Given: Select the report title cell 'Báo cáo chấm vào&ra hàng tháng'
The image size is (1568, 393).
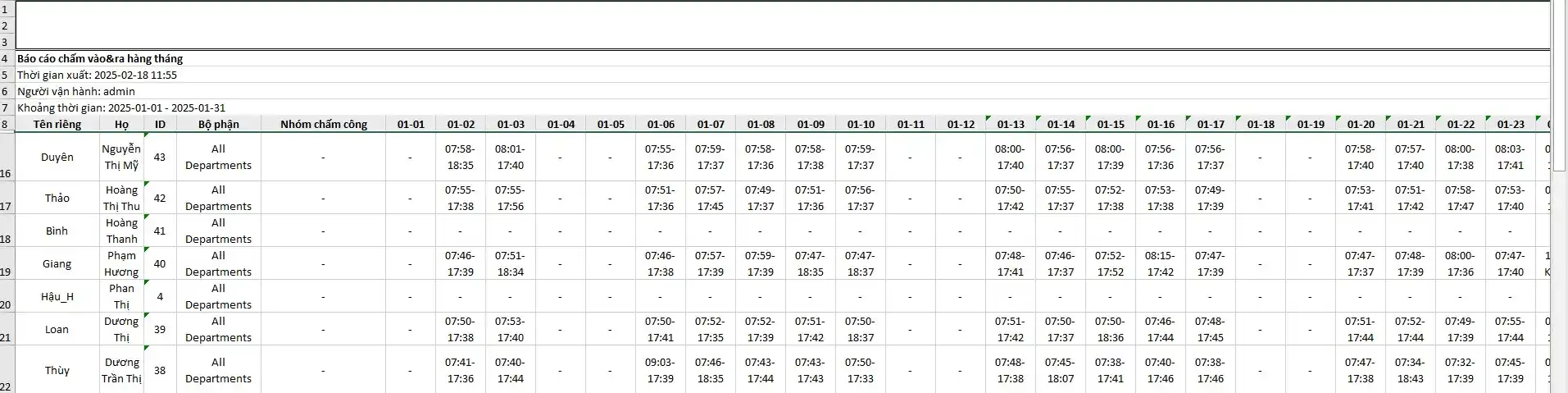Looking at the screenshot, I should [x=100, y=58].
